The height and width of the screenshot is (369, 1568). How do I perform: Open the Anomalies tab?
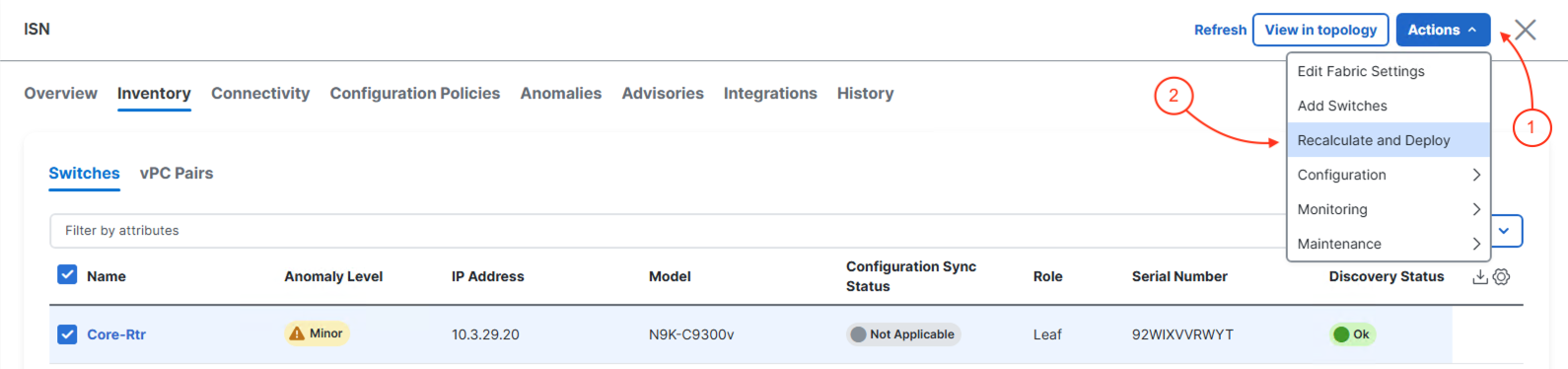tap(561, 93)
